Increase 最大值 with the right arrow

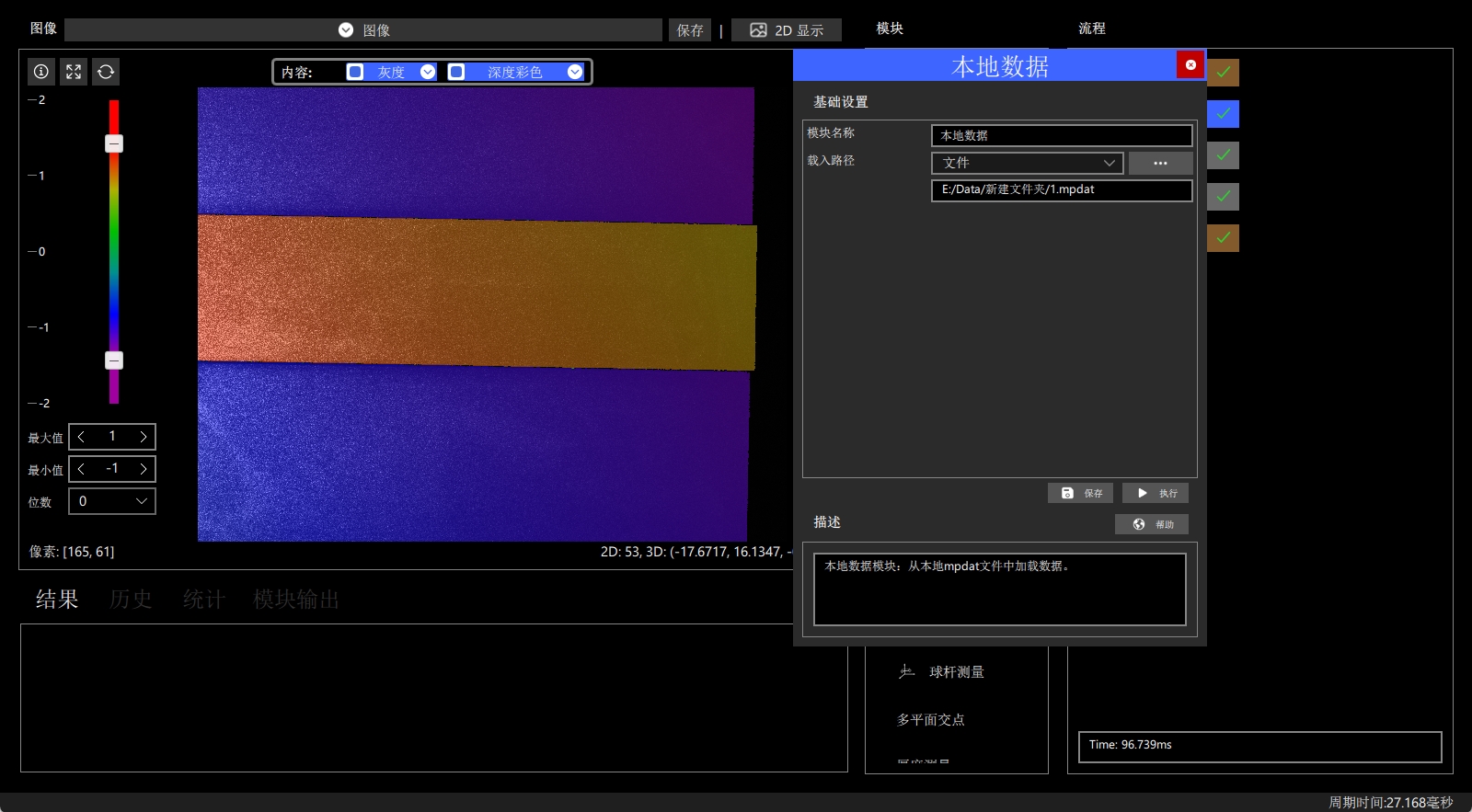coord(144,437)
